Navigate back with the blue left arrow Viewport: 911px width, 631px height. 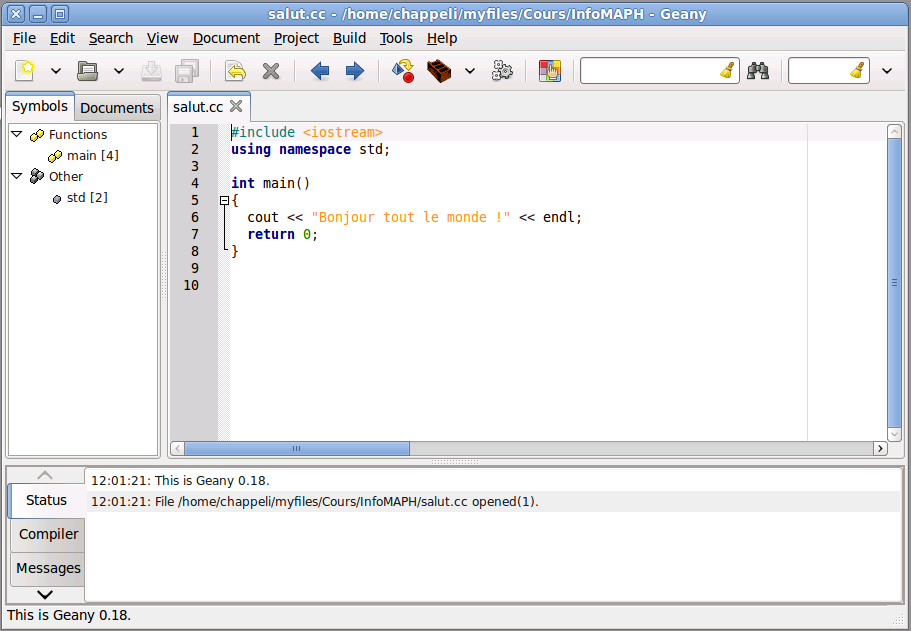click(x=320, y=71)
